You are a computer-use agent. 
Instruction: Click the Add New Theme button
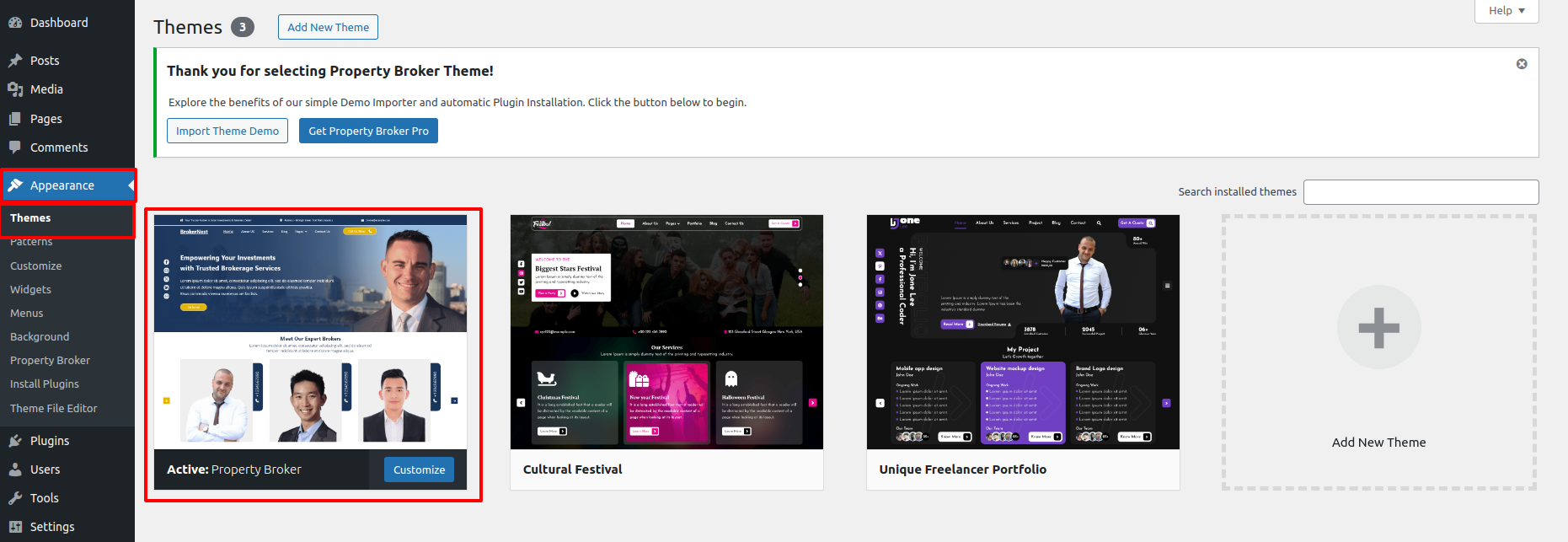pos(328,27)
